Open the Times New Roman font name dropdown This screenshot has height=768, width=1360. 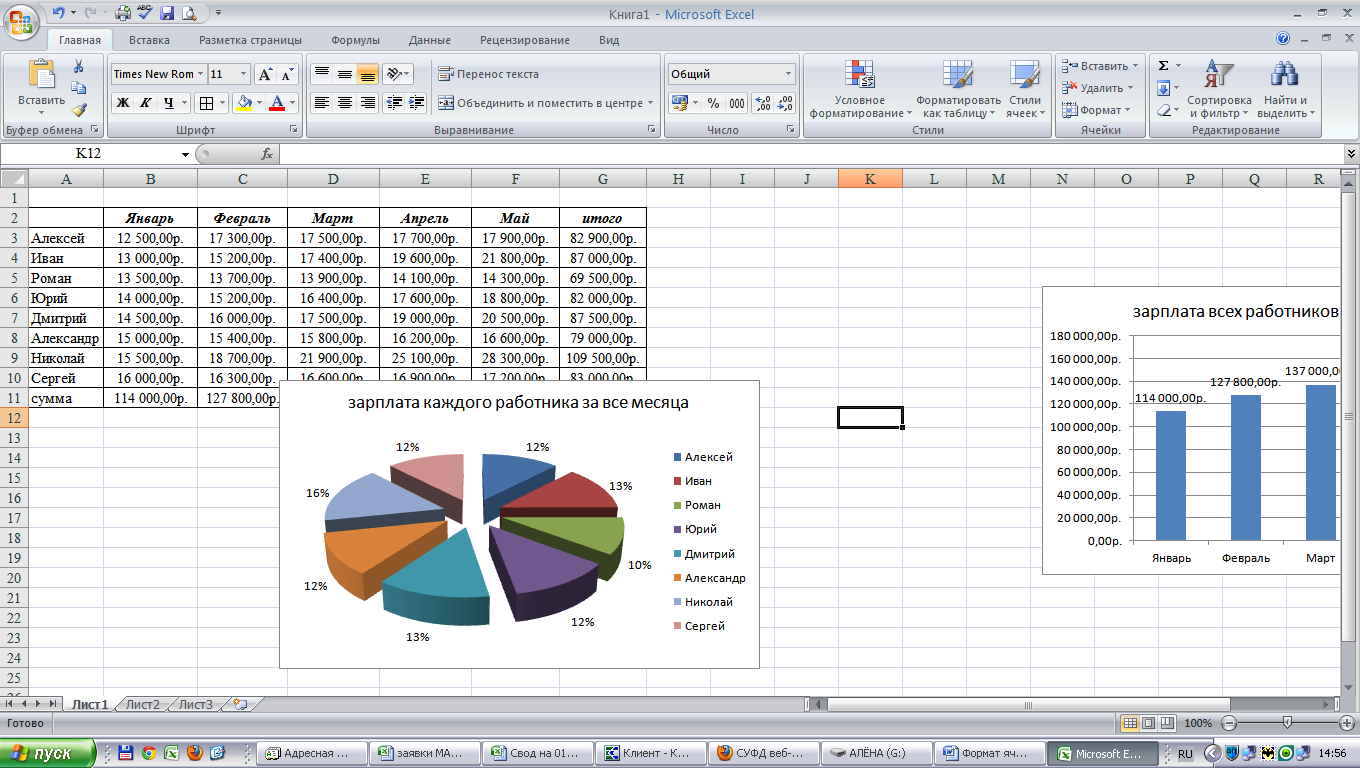[x=200, y=74]
